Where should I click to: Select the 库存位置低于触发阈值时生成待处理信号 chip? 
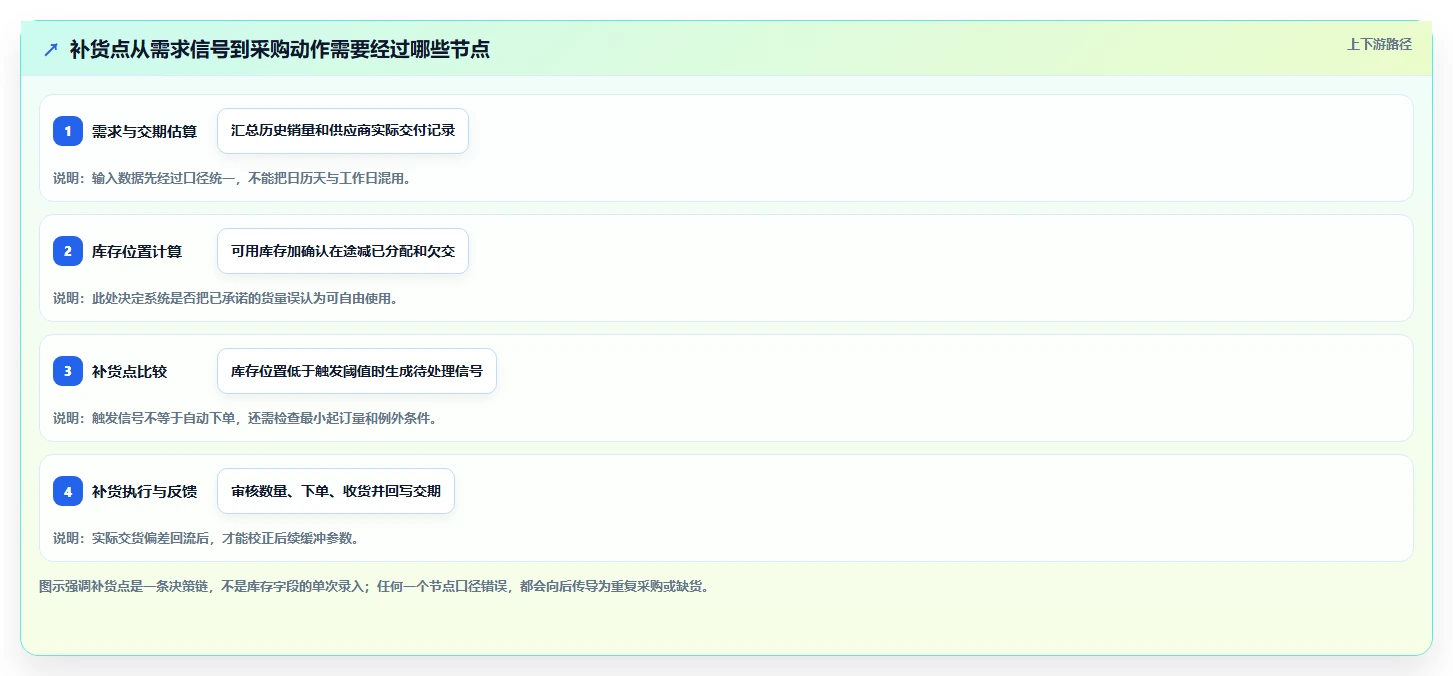tap(357, 371)
